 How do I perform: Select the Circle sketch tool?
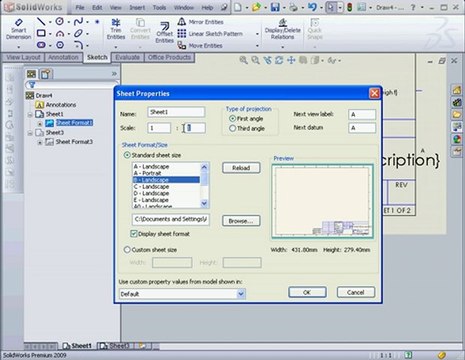[x=60, y=22]
